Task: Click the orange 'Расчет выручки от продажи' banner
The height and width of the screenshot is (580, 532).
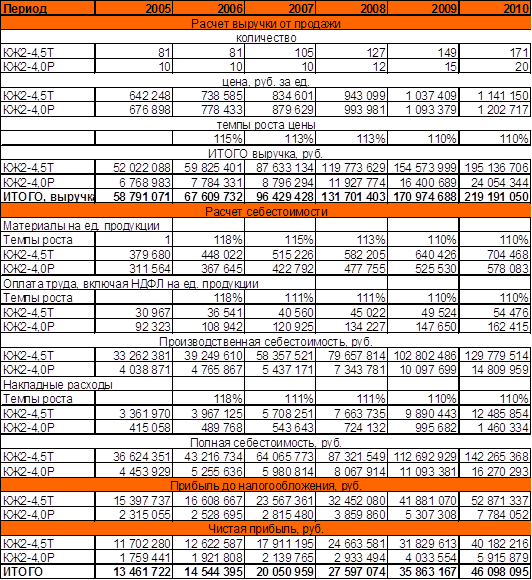Action: (x=266, y=23)
